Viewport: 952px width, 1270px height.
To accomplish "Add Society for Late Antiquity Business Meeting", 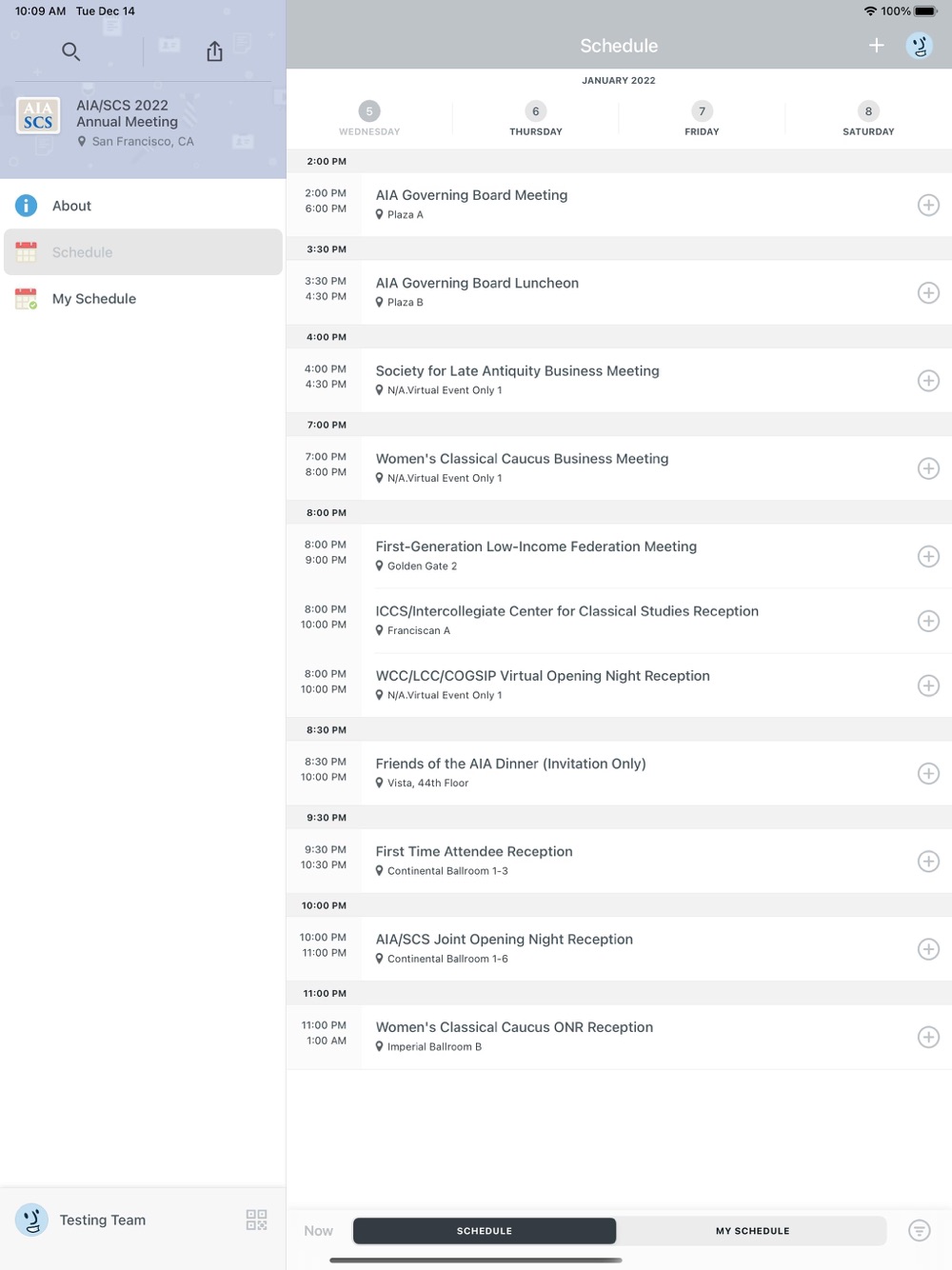I will tap(928, 381).
